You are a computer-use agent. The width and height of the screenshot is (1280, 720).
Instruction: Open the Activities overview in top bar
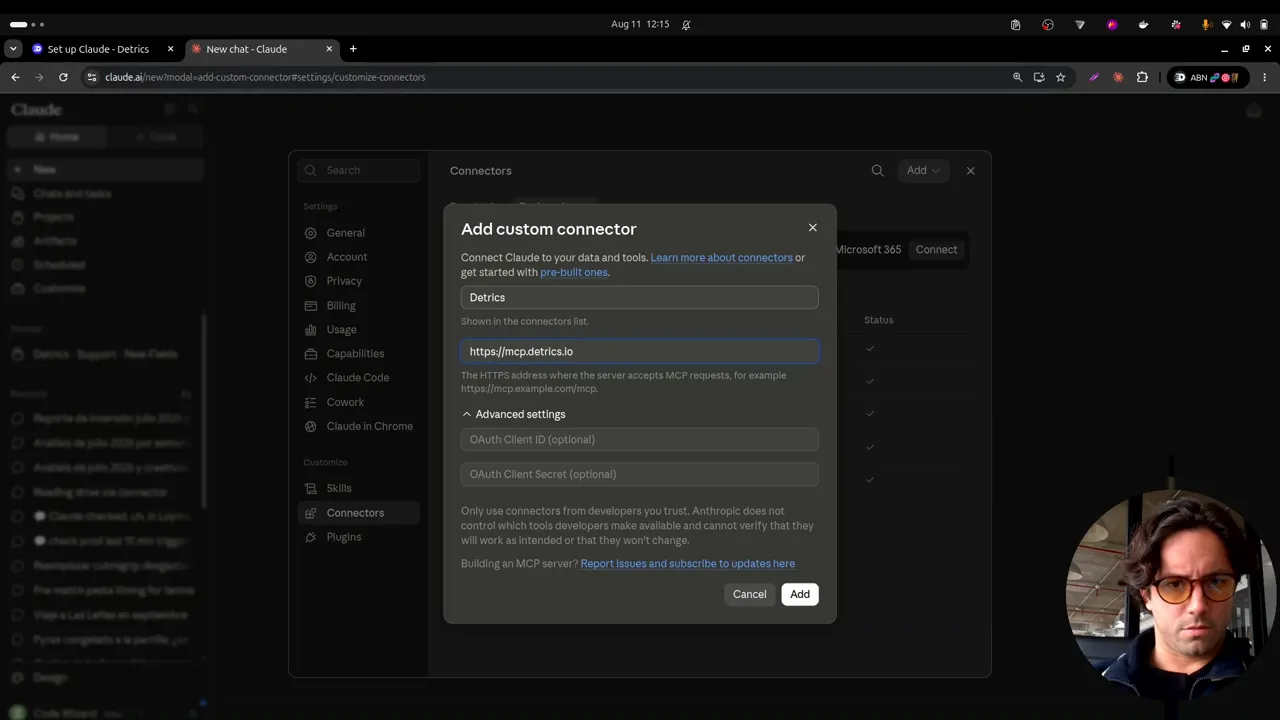pyautogui.click(x=27, y=24)
